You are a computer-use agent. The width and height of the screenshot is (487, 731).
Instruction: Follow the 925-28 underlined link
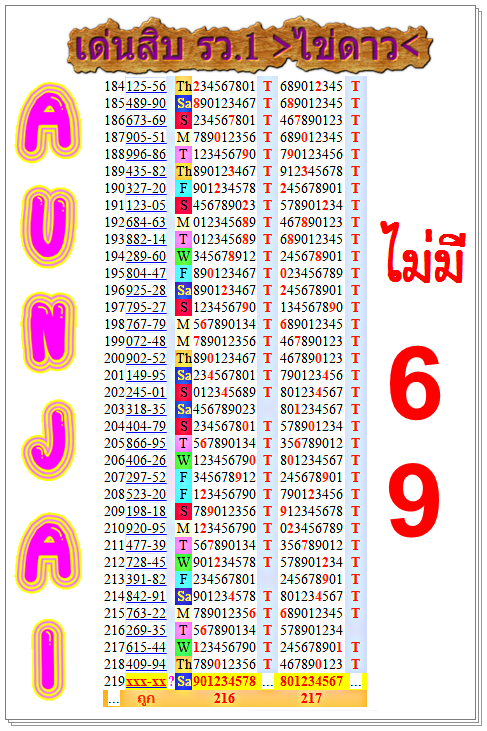146,290
